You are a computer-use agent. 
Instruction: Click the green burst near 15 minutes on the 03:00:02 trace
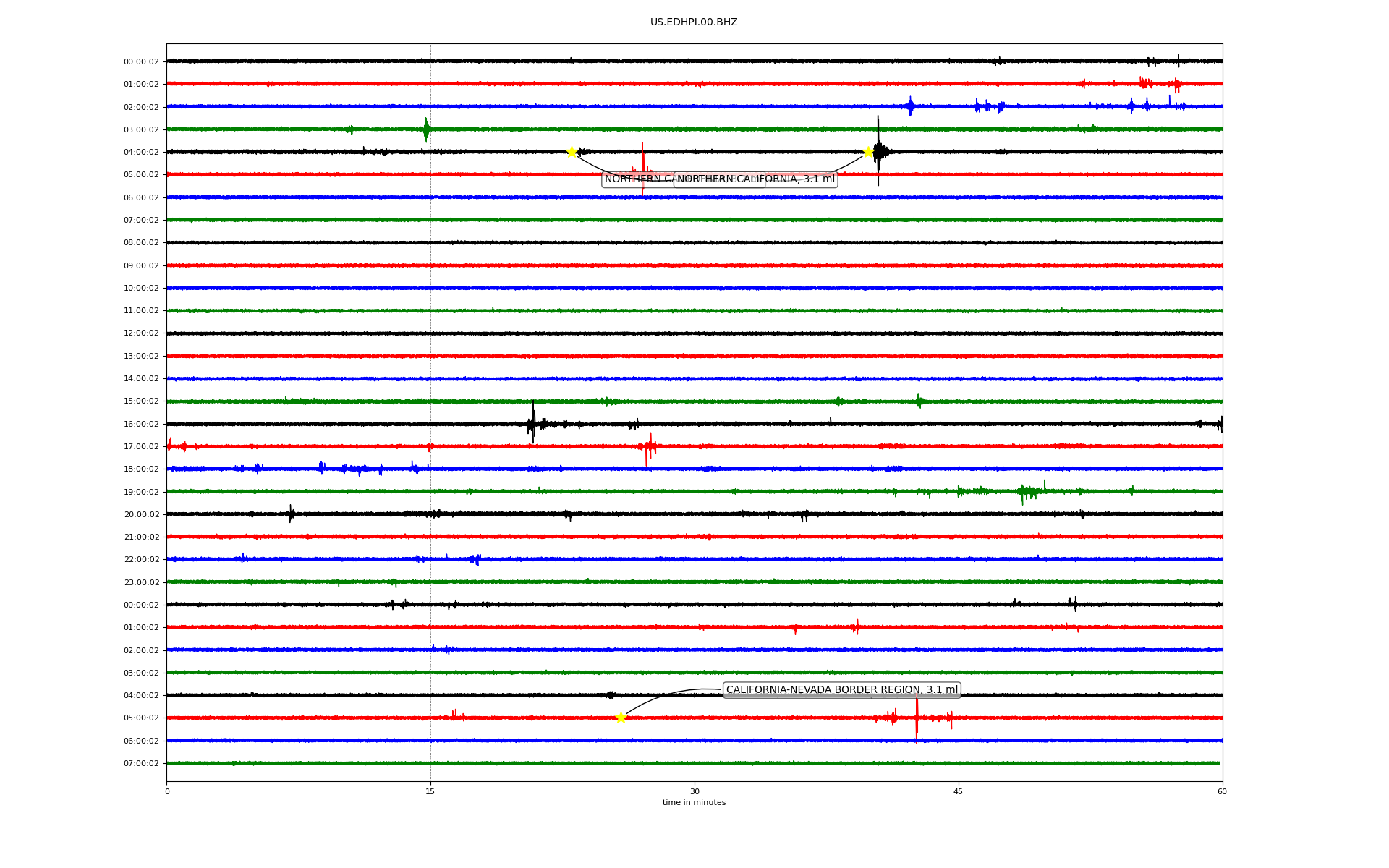(426, 129)
